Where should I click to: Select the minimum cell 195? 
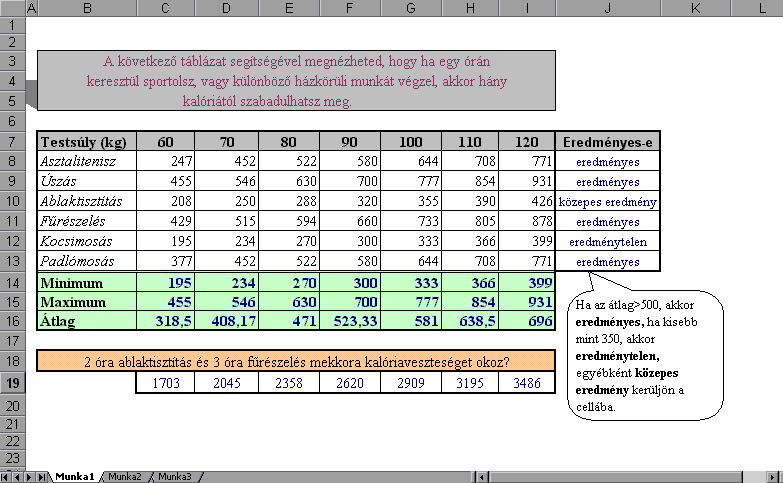pos(165,283)
